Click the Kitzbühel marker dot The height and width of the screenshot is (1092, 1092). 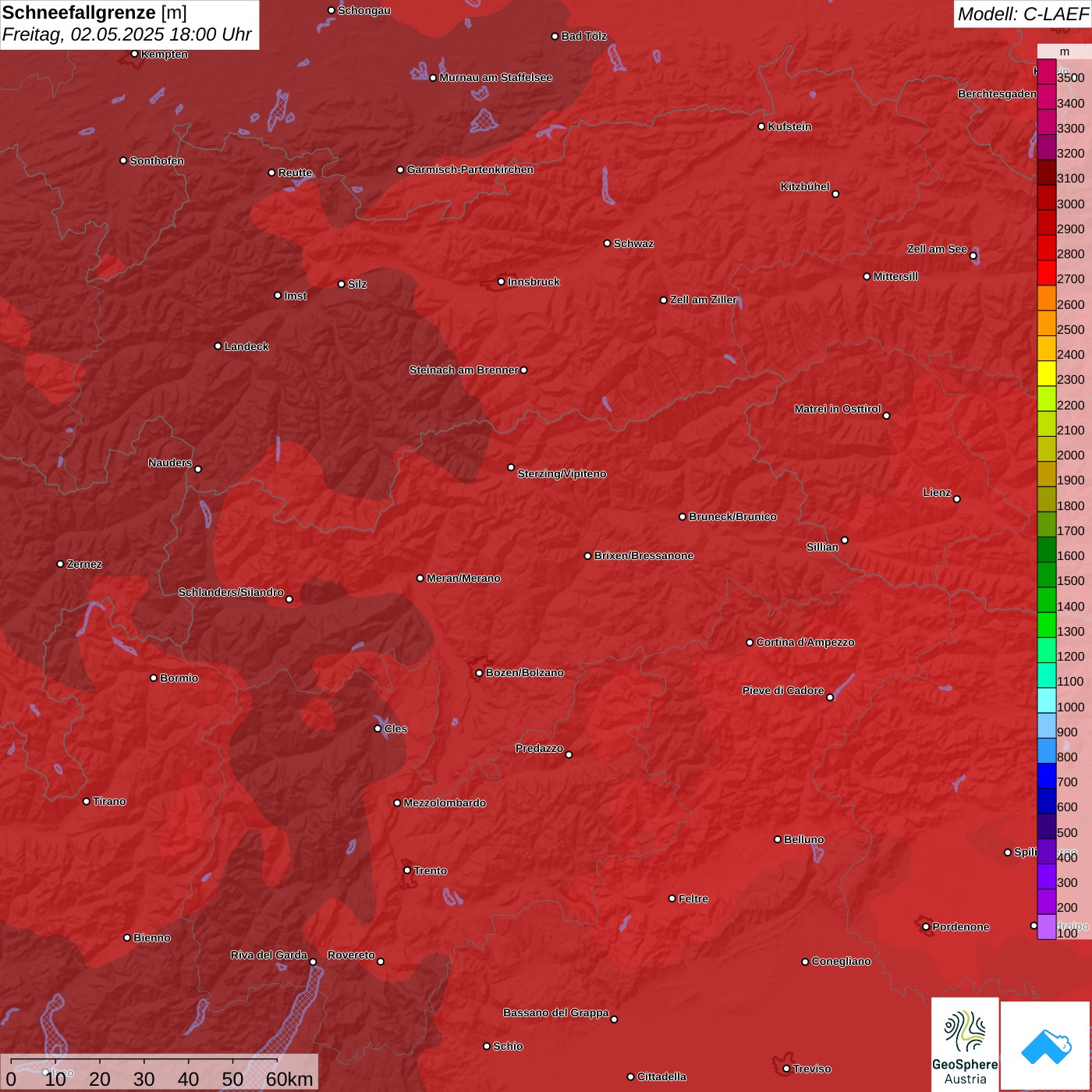pos(835,194)
